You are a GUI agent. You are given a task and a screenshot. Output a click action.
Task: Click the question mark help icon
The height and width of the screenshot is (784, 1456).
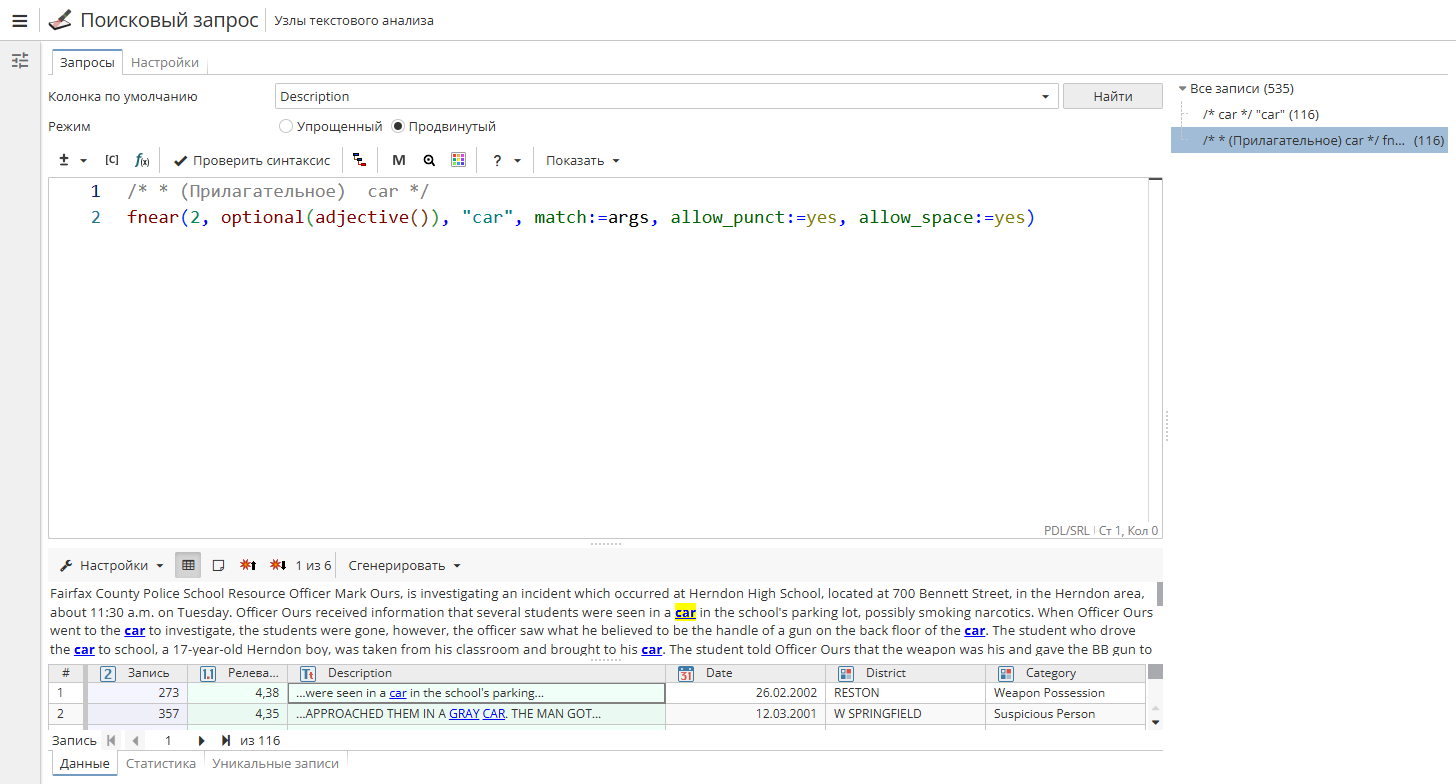[x=497, y=160]
